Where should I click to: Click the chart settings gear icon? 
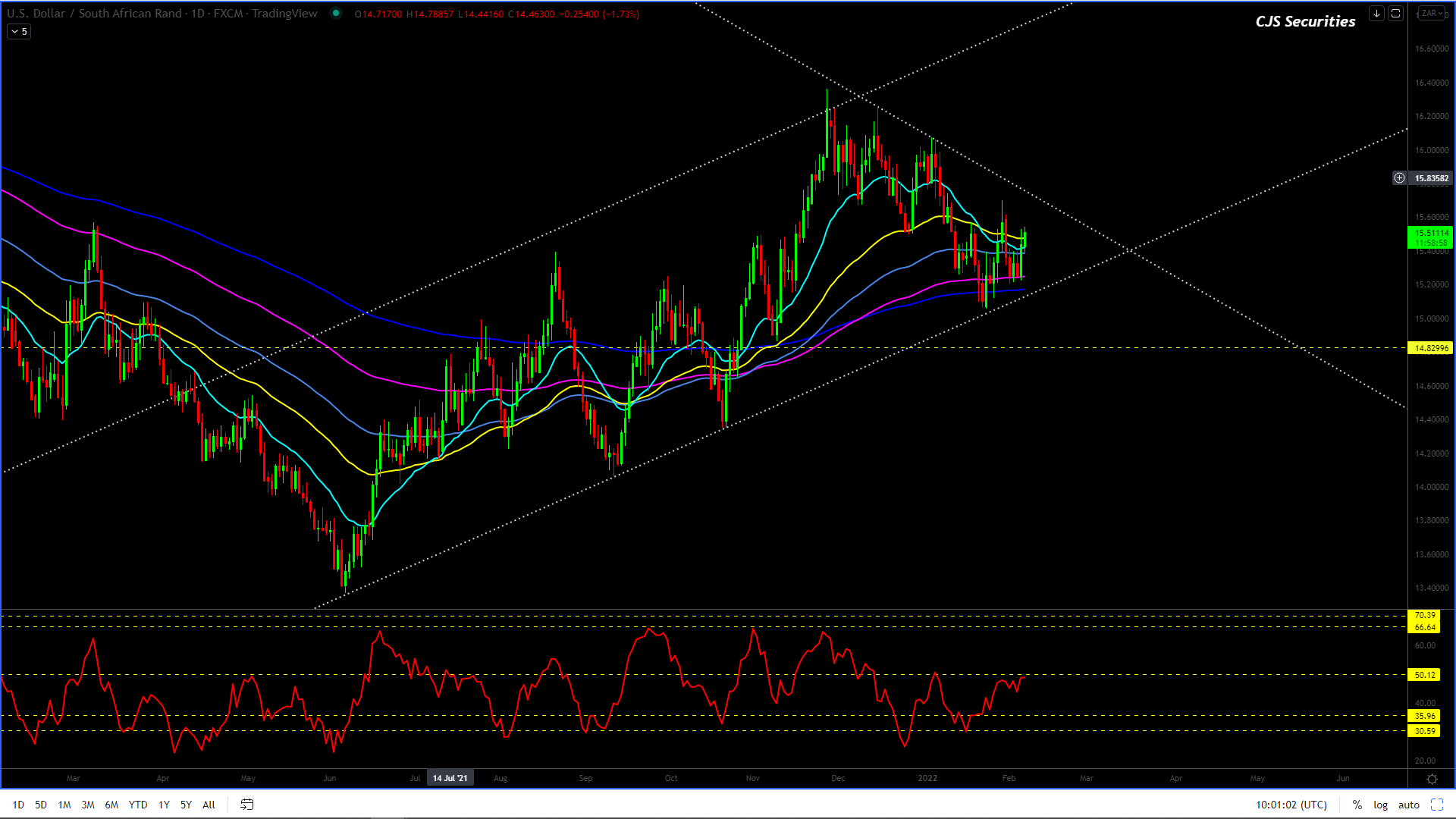point(1432,779)
